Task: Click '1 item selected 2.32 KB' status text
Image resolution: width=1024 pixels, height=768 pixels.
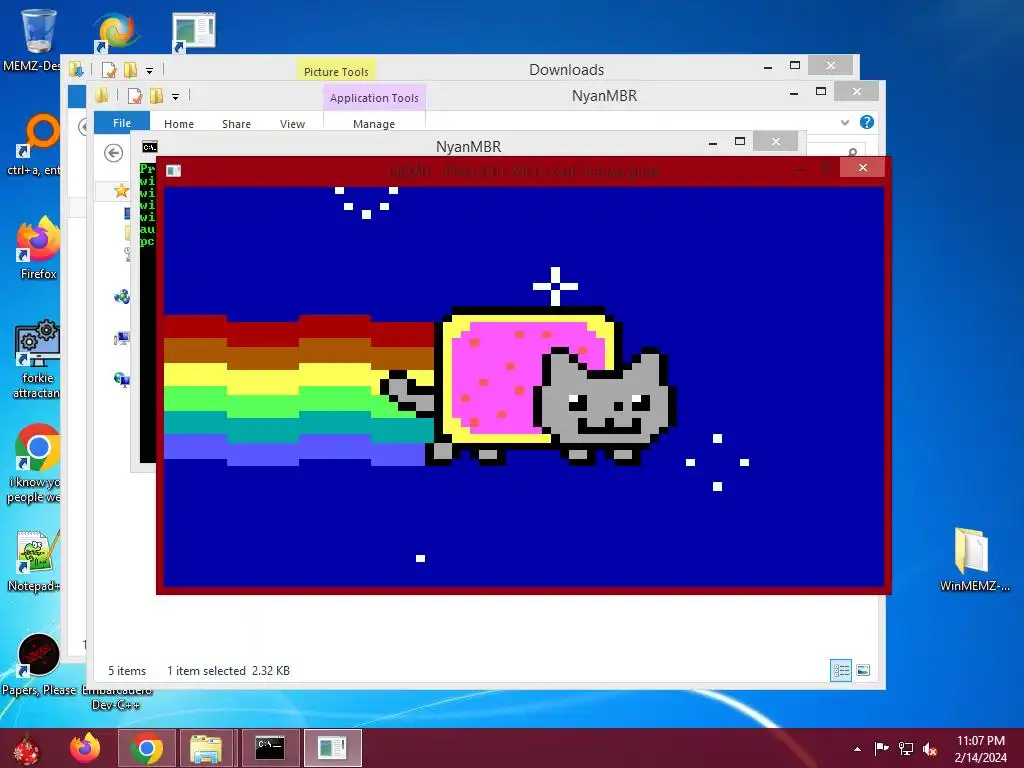Action: [x=229, y=671]
